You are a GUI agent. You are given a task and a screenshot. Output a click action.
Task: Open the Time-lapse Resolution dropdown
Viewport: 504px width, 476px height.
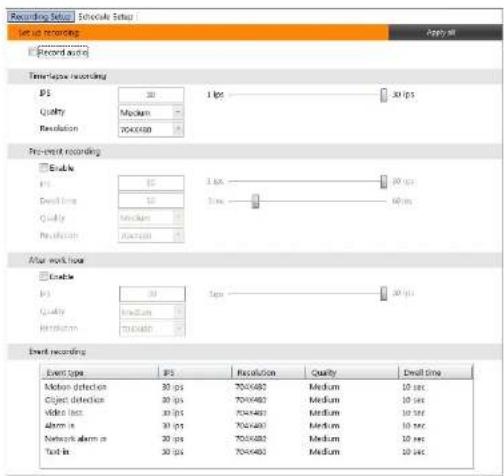(x=151, y=129)
